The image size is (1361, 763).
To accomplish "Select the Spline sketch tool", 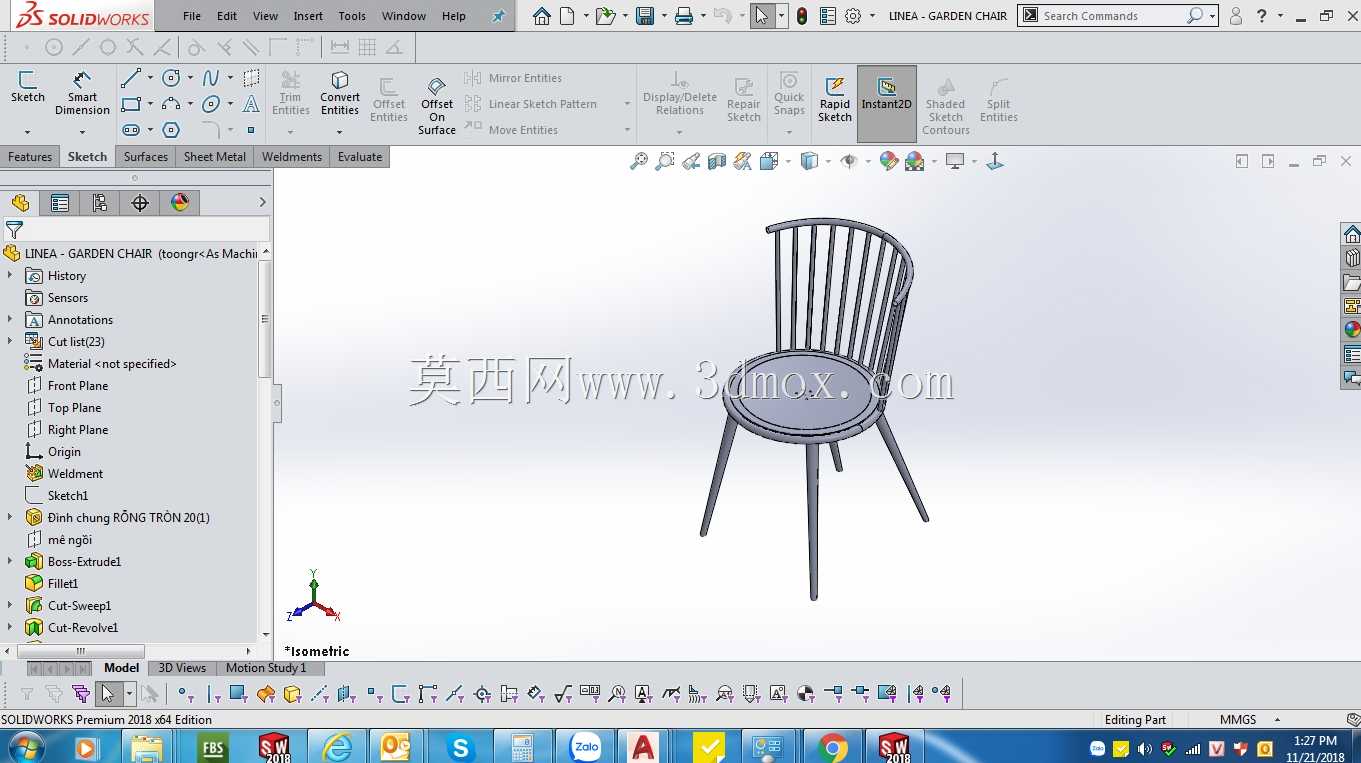I will (x=211, y=78).
